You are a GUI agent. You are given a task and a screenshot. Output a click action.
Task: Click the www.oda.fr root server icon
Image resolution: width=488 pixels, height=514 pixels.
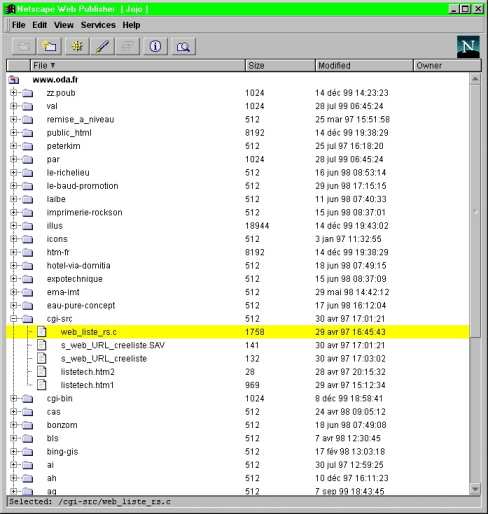[x=14, y=80]
